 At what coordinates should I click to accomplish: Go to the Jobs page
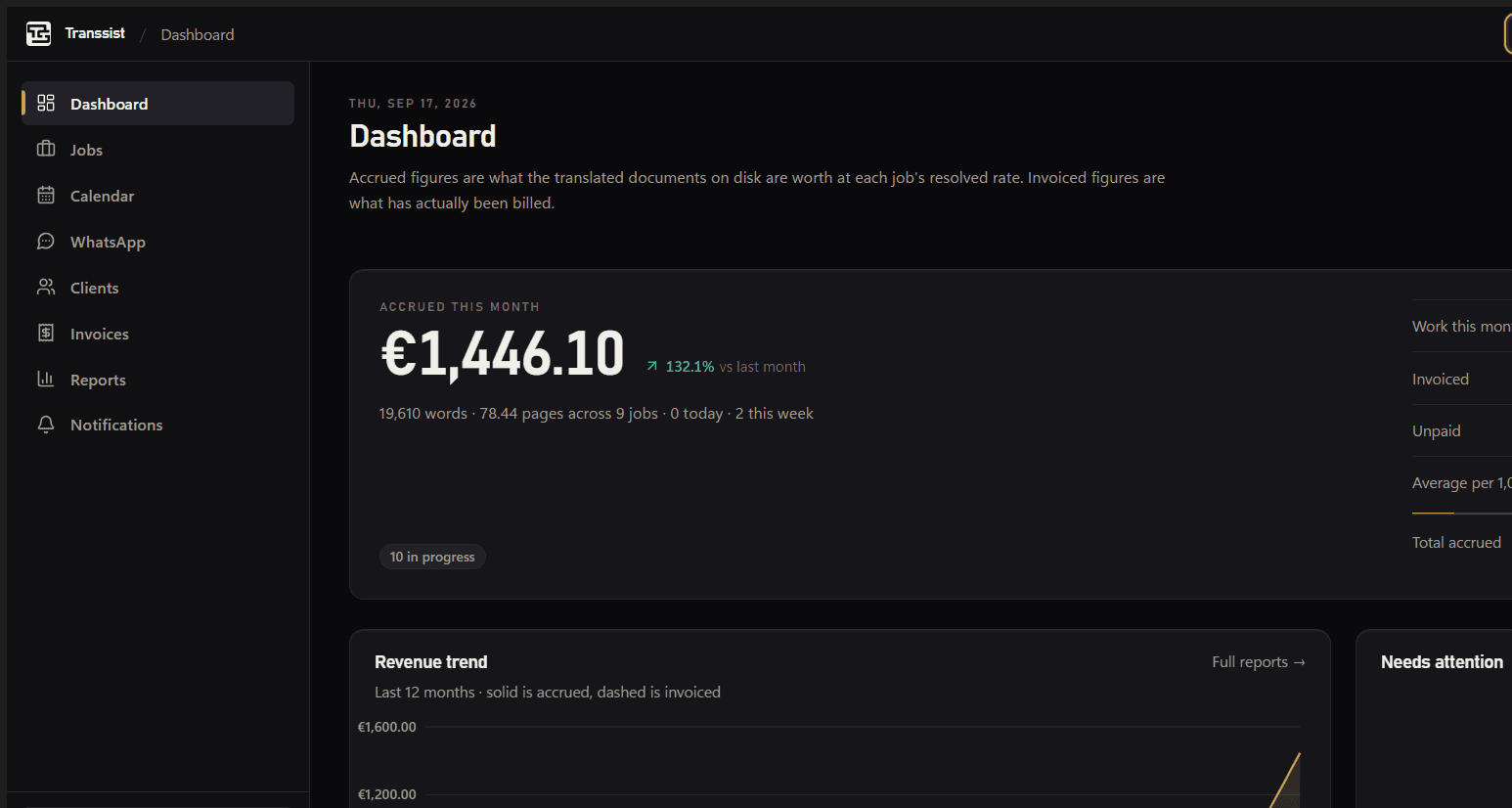pyautogui.click(x=157, y=150)
